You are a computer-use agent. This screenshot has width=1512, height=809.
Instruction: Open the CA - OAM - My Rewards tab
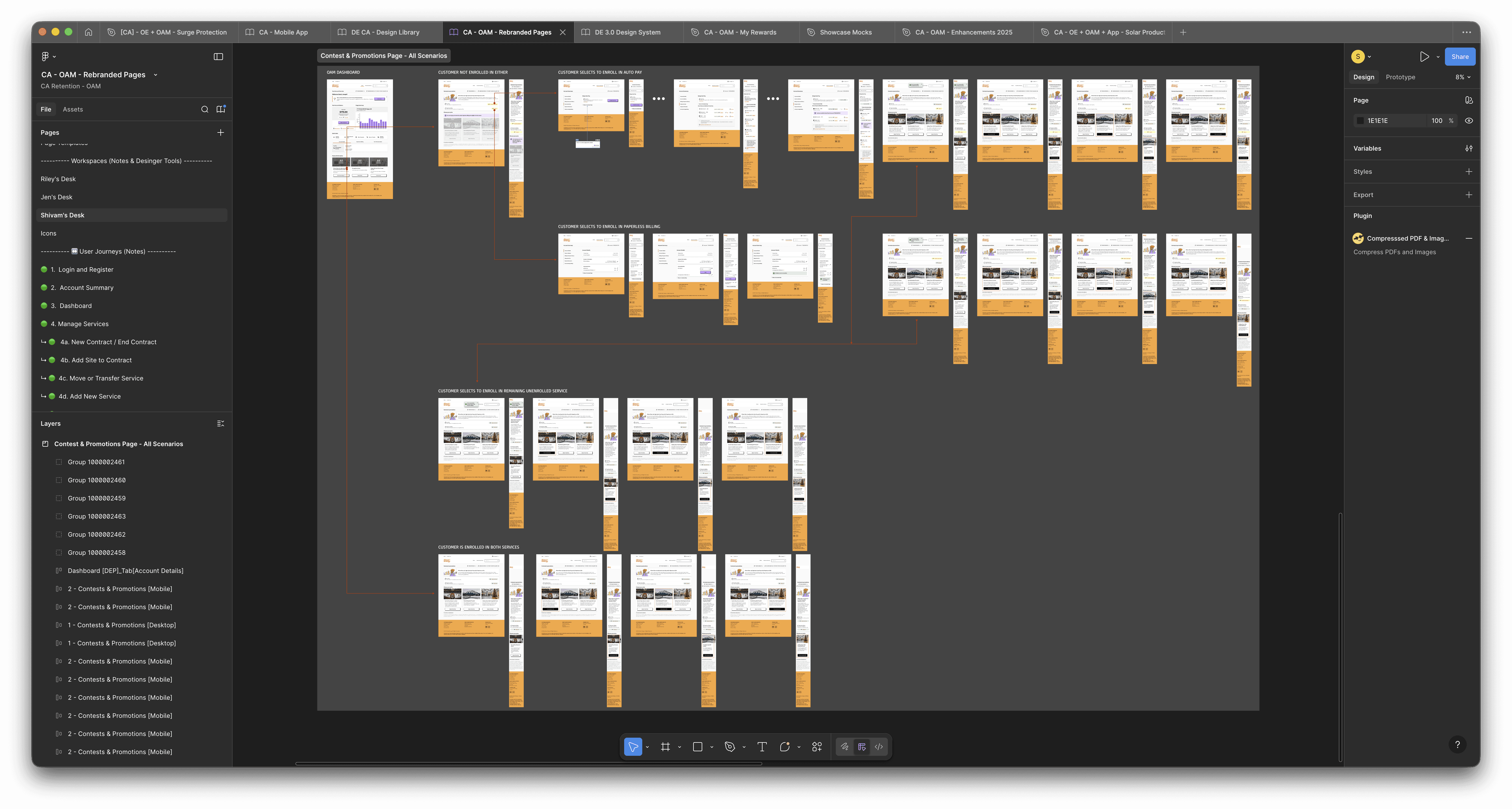pyautogui.click(x=740, y=32)
